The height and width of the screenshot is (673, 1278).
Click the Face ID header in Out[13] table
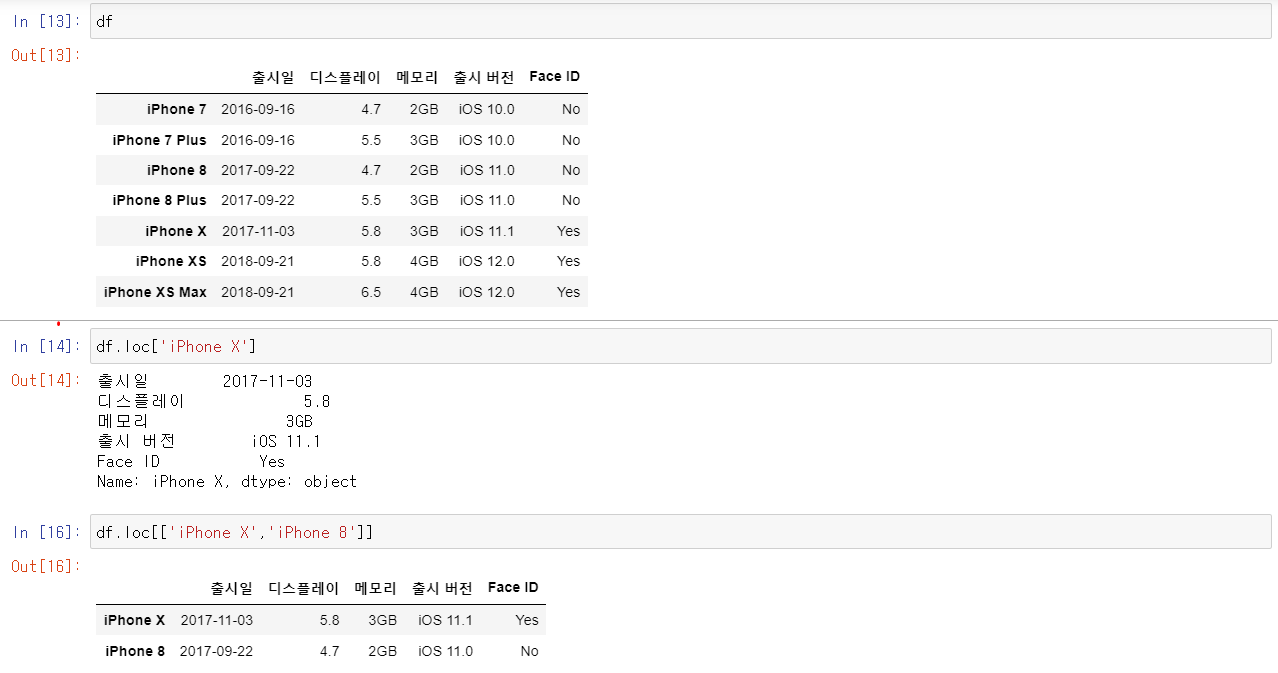tap(555, 77)
